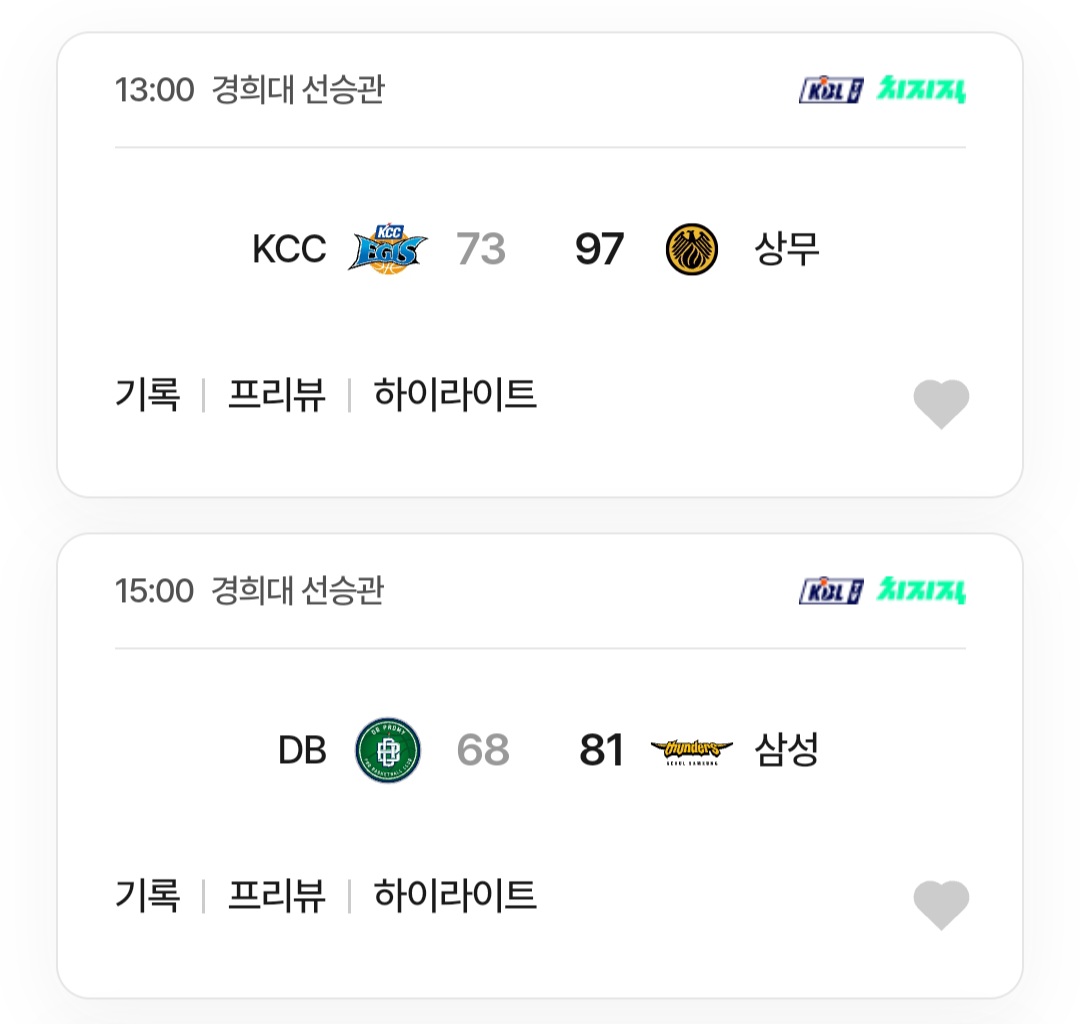This screenshot has width=1080, height=1024.
Task: Click the KCC Egis team logo
Action: (x=388, y=249)
